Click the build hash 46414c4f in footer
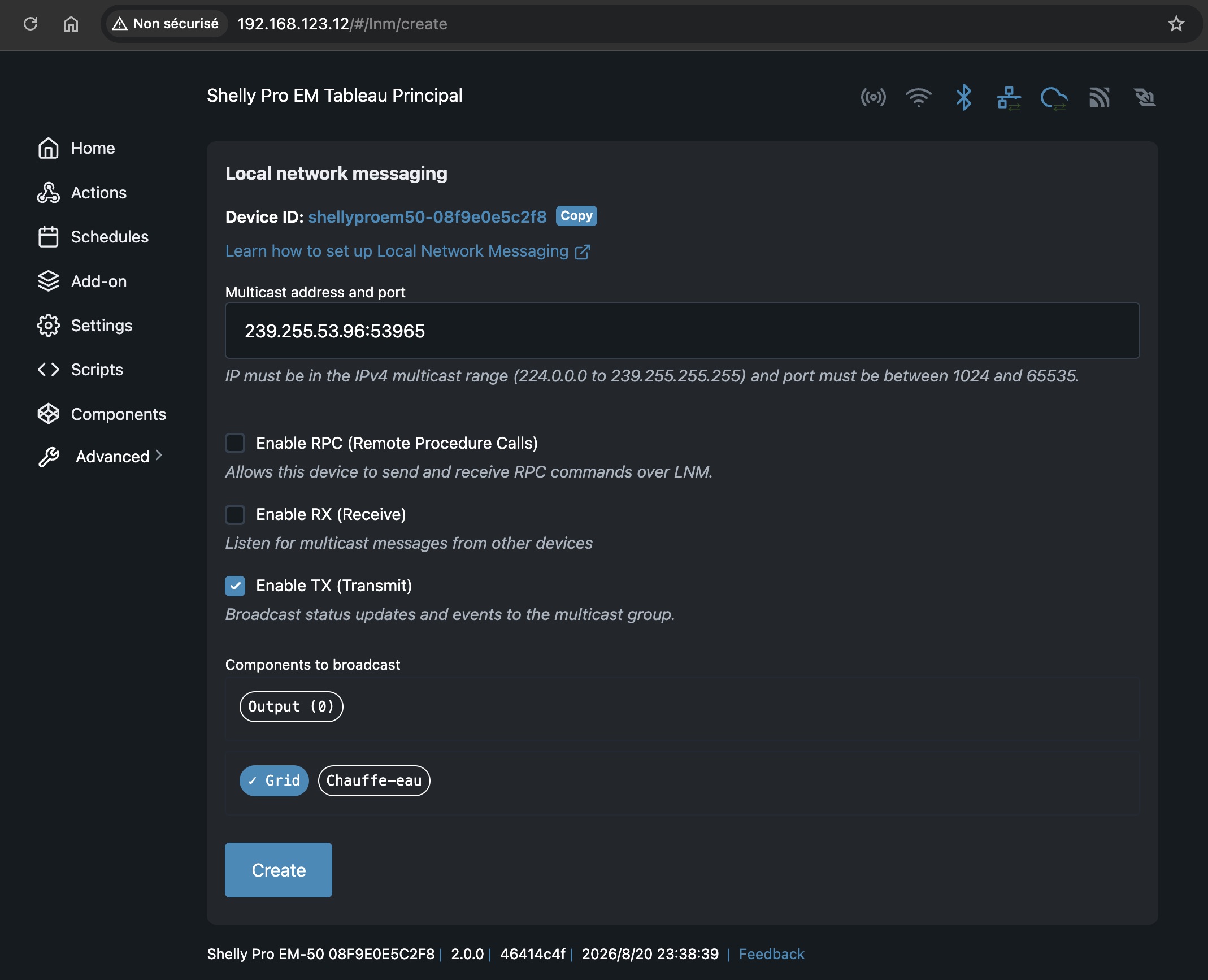Viewport: 1208px width, 980px height. point(533,954)
